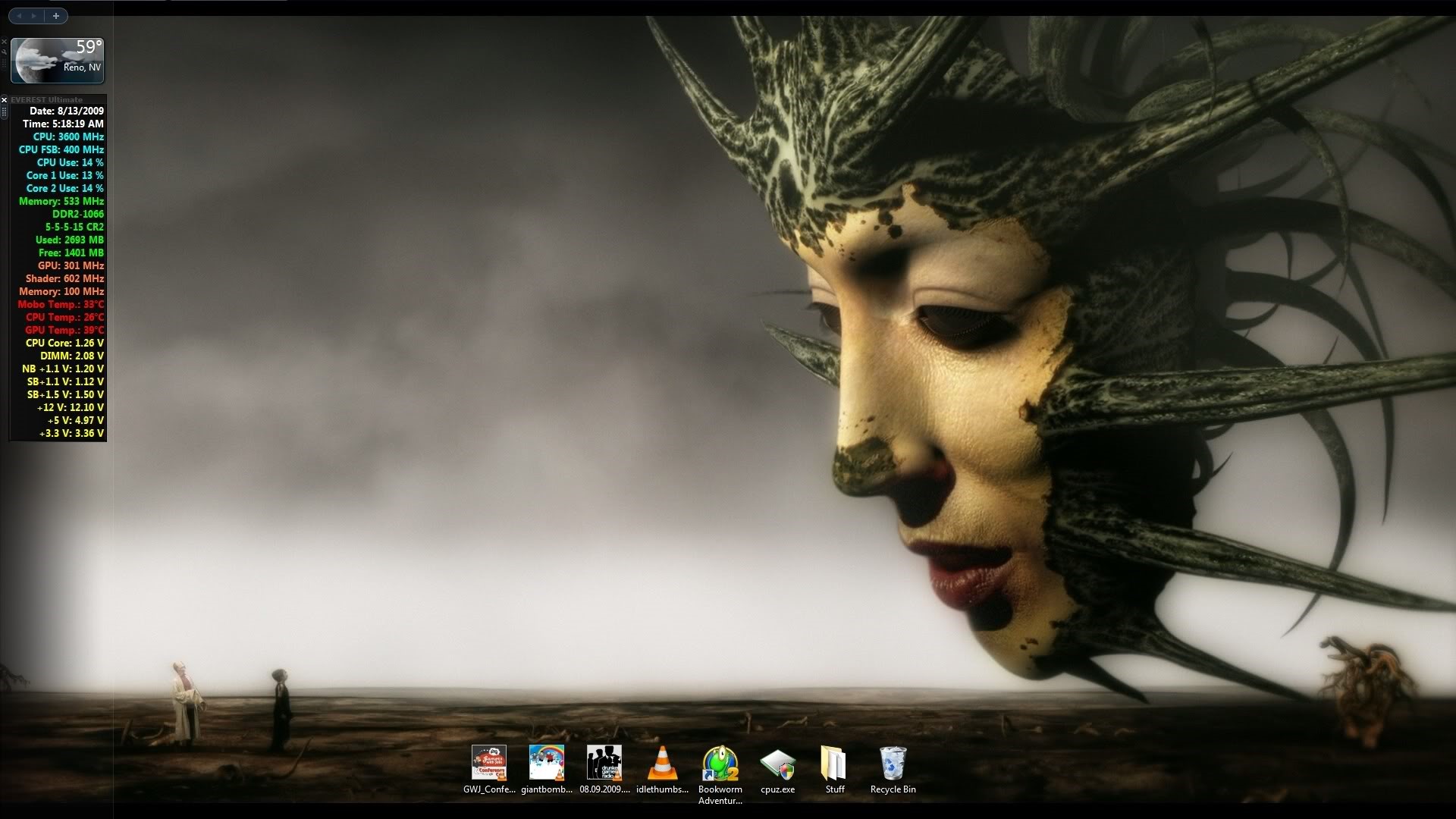Click the 'GPU Temp.: 39°C' line
The image size is (1456, 819).
tap(64, 330)
